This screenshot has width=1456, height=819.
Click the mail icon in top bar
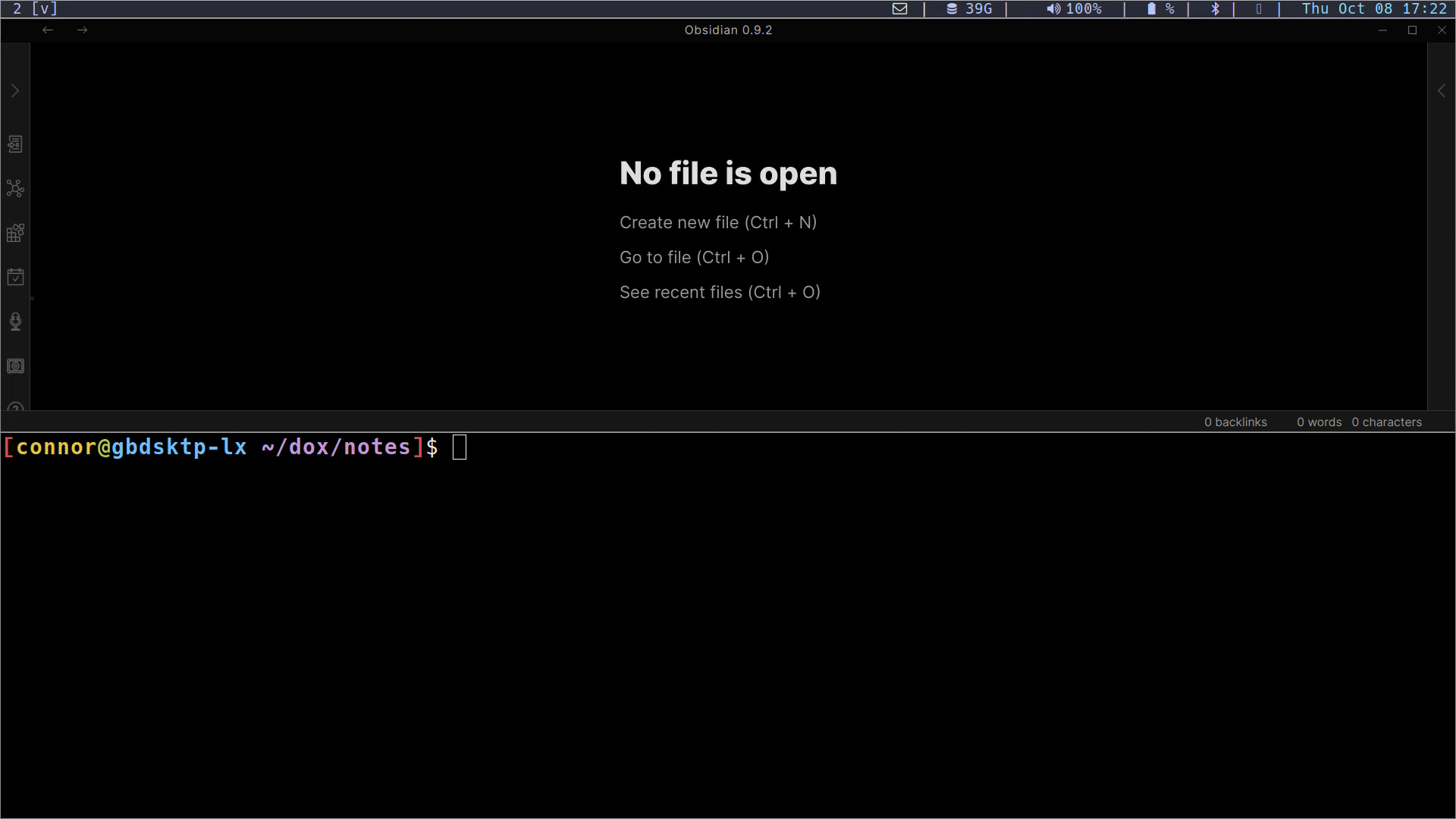point(899,9)
